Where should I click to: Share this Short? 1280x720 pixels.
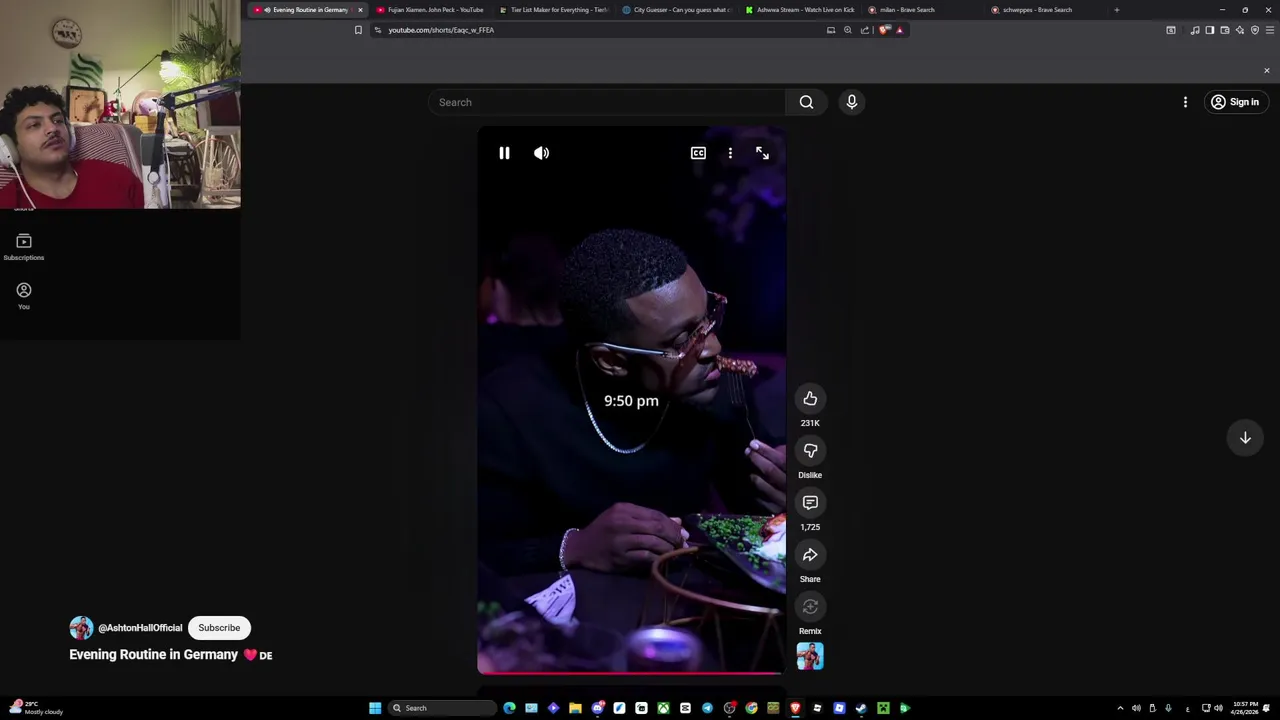[x=810, y=555]
